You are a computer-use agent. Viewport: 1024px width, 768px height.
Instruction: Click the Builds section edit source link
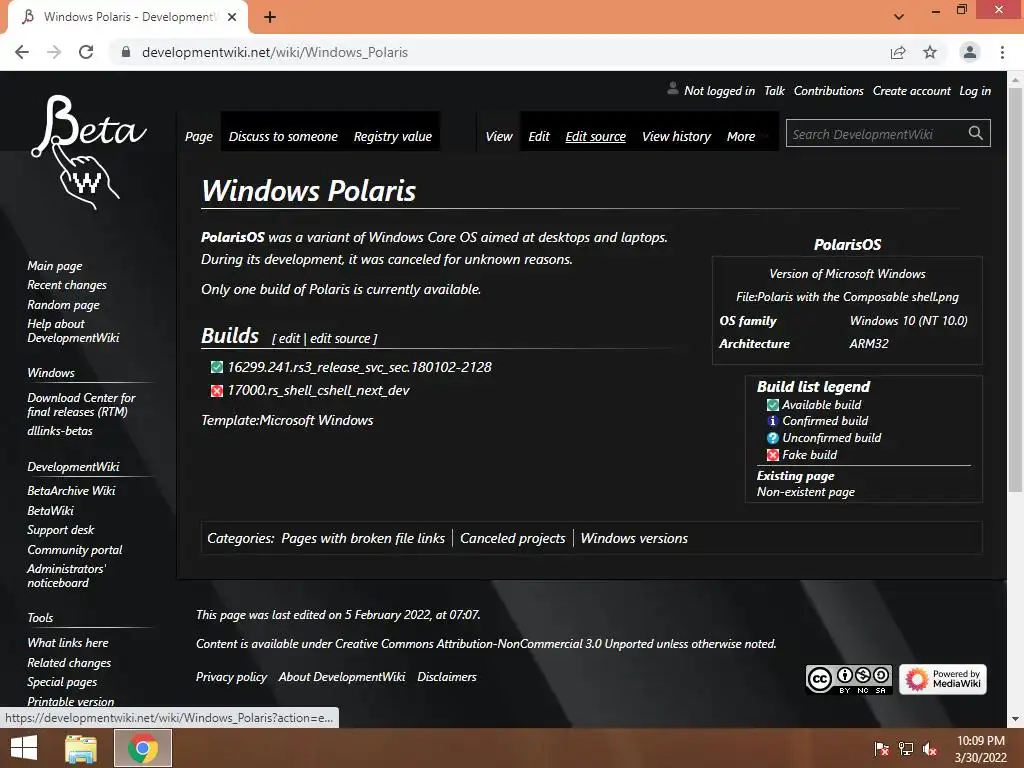coord(340,338)
